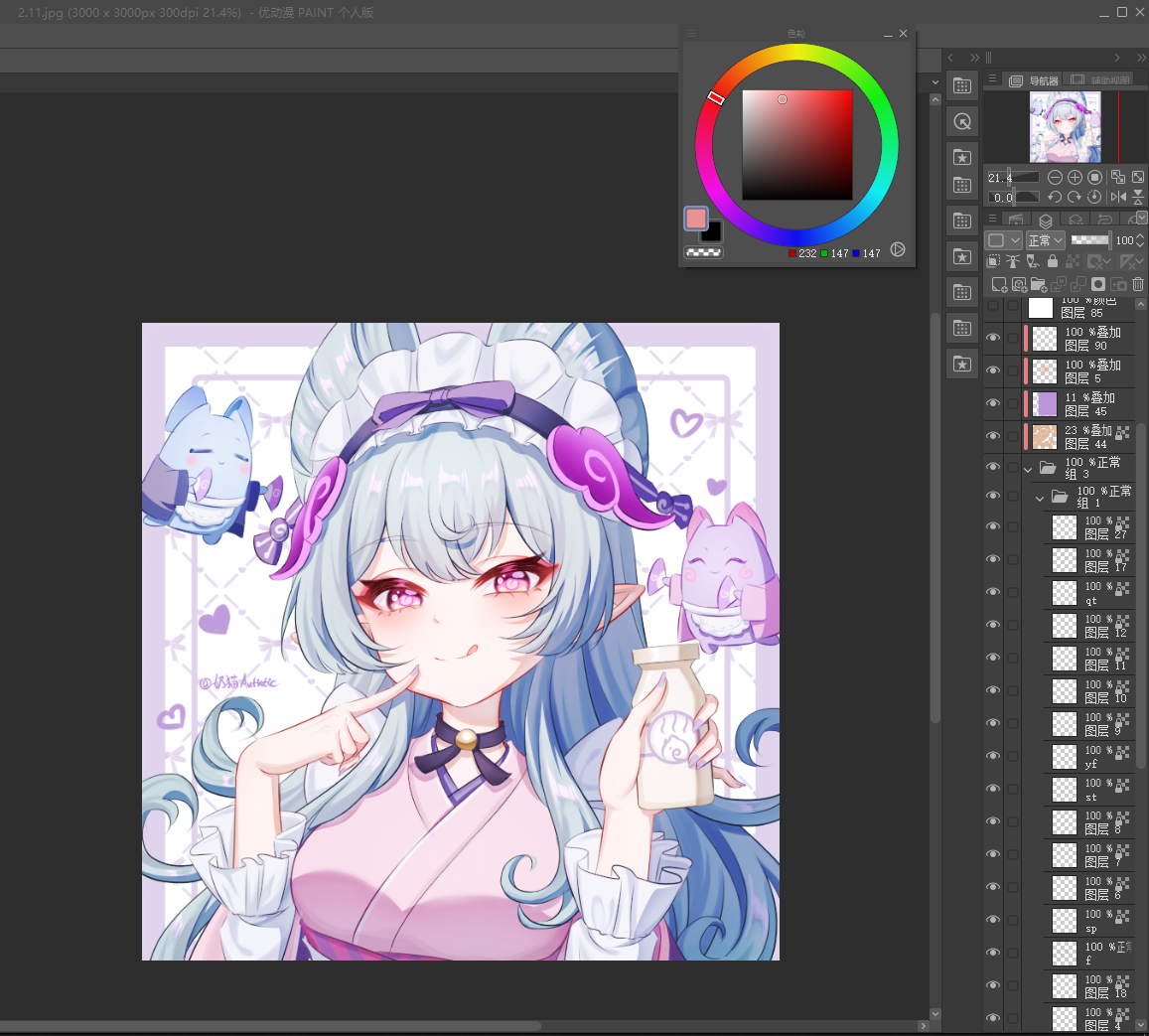Image resolution: width=1149 pixels, height=1036 pixels.
Task: Create a new layer folder
Action: click(1039, 284)
